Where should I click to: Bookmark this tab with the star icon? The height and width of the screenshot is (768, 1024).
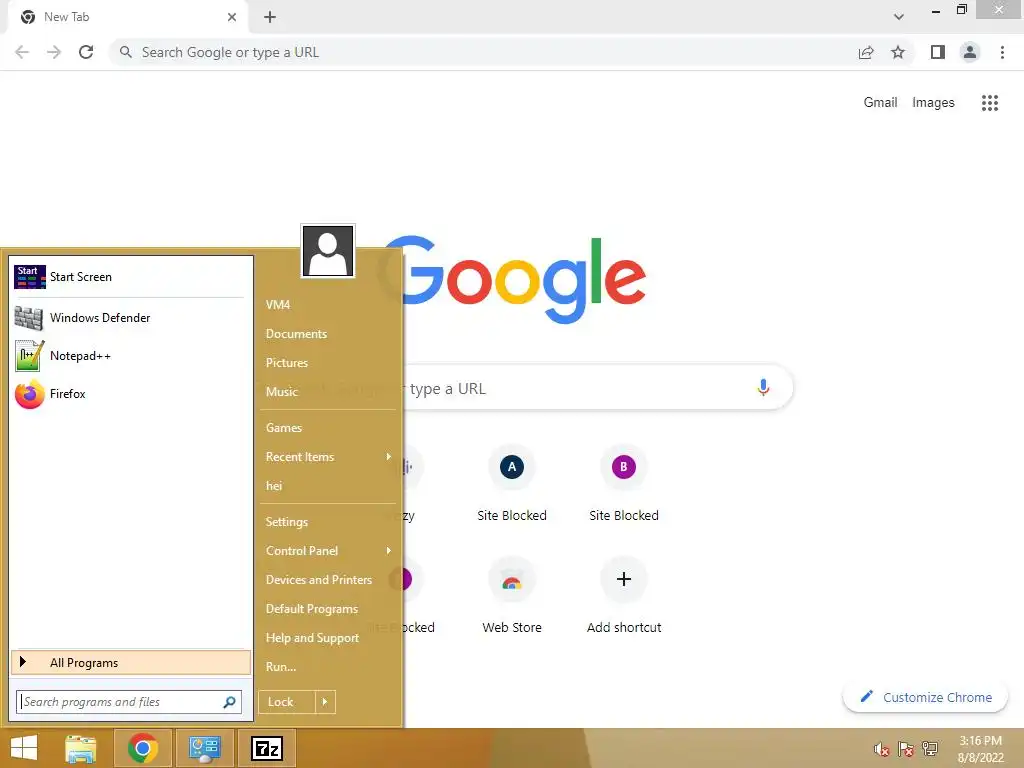click(898, 52)
